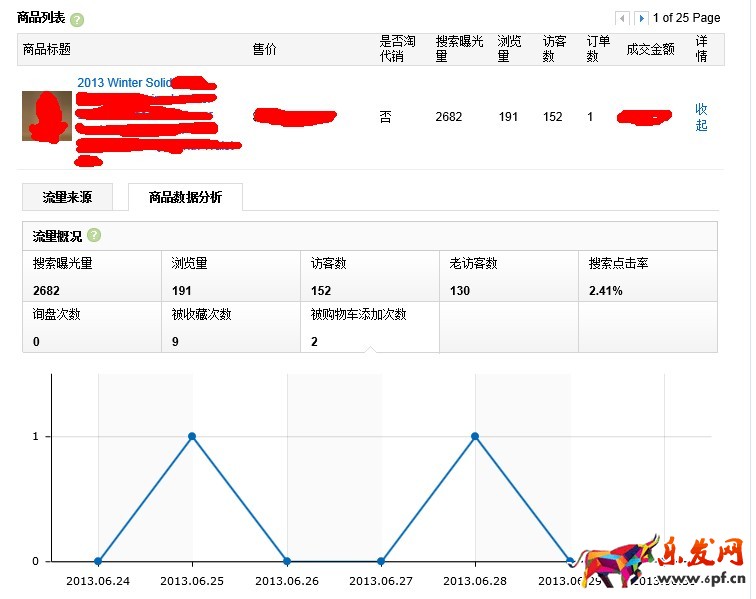Click 订单数 column header
Image resolution: width=756 pixels, height=599 pixels.
598,49
